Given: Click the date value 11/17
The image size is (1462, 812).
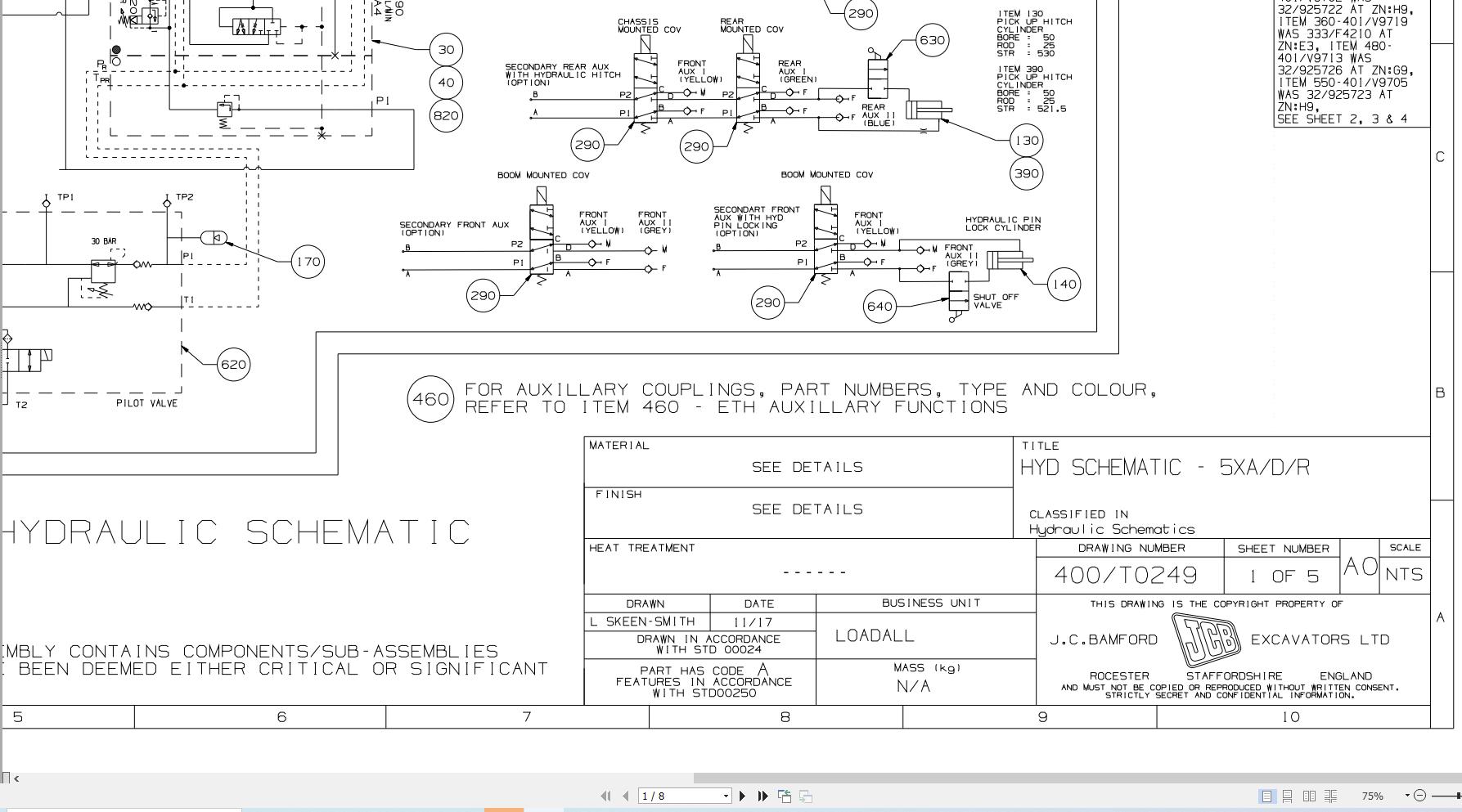Looking at the screenshot, I should (753, 622).
